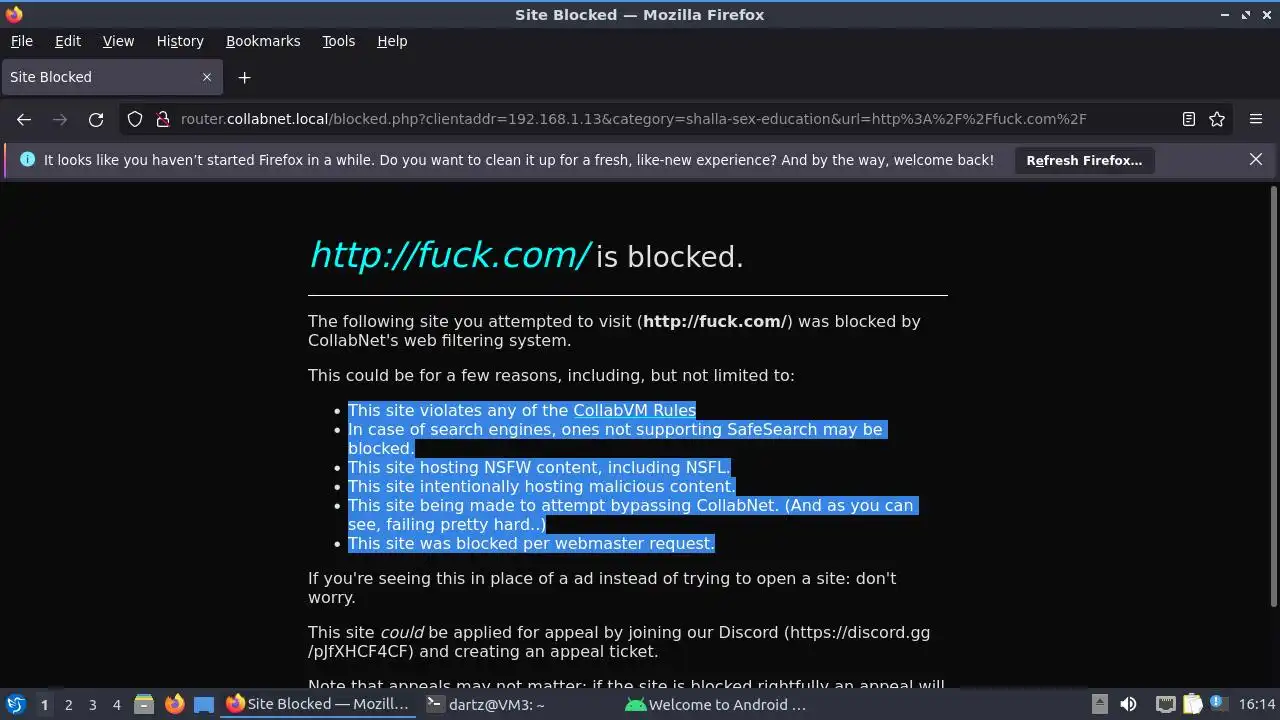Close the Site Blocked tab
1280x720 pixels.
207,77
